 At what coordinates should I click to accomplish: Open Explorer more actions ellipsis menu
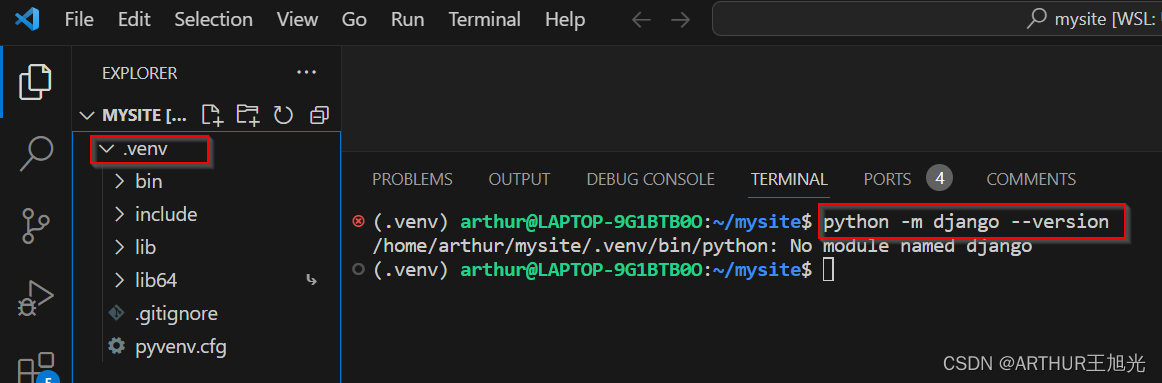(306, 73)
